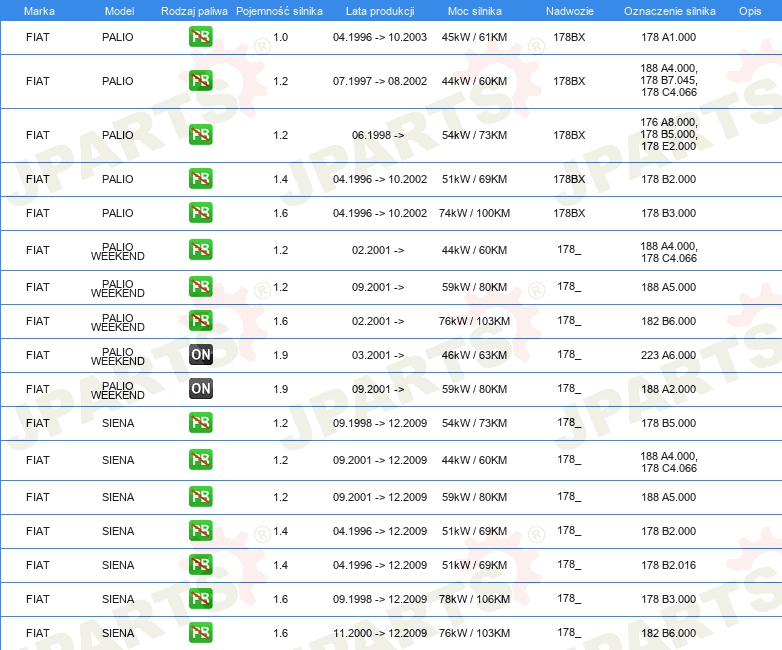Click petrol icon in Palio 1.4 row
Viewport: 782px width, 650px height.
point(200,179)
